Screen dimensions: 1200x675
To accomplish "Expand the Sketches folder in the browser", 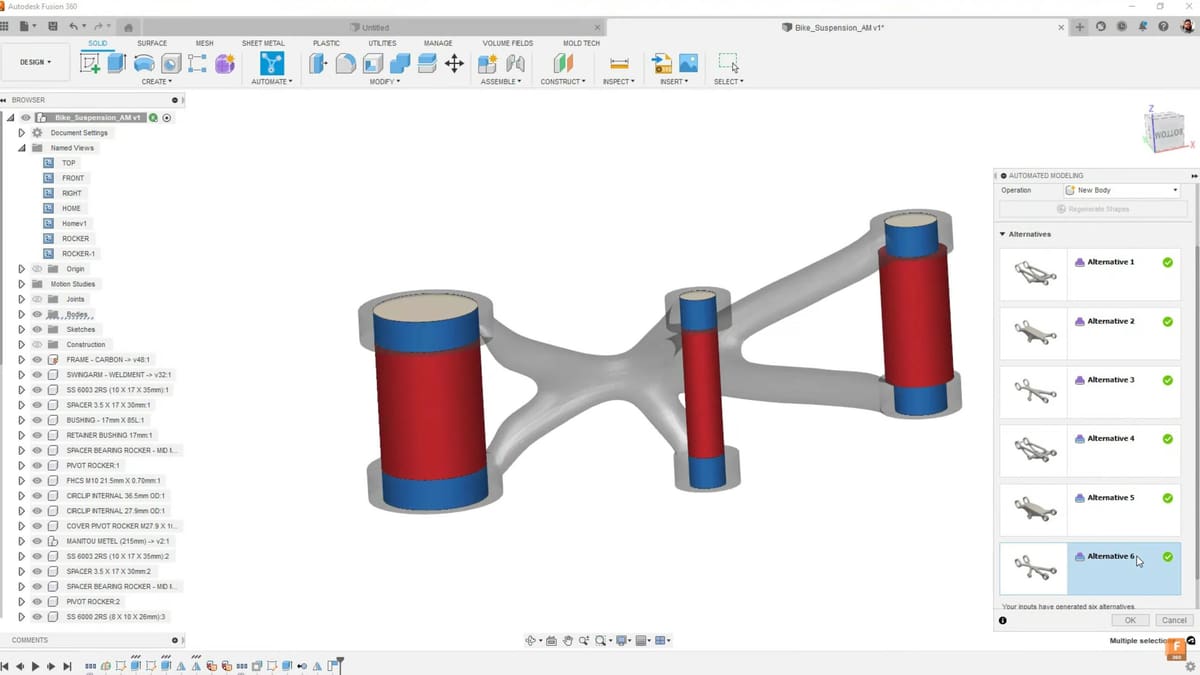I will (x=21, y=329).
